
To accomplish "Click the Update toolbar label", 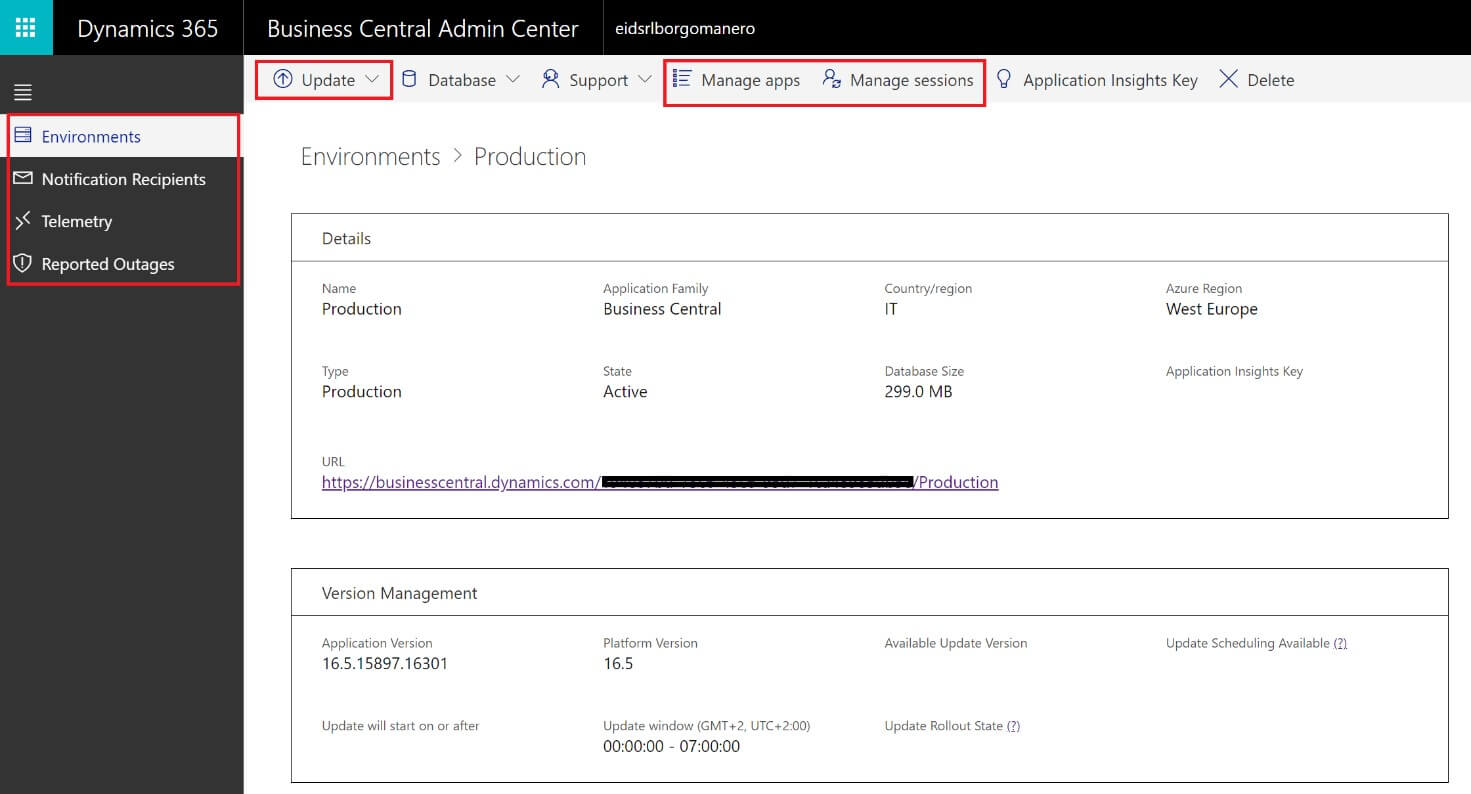I will point(328,80).
